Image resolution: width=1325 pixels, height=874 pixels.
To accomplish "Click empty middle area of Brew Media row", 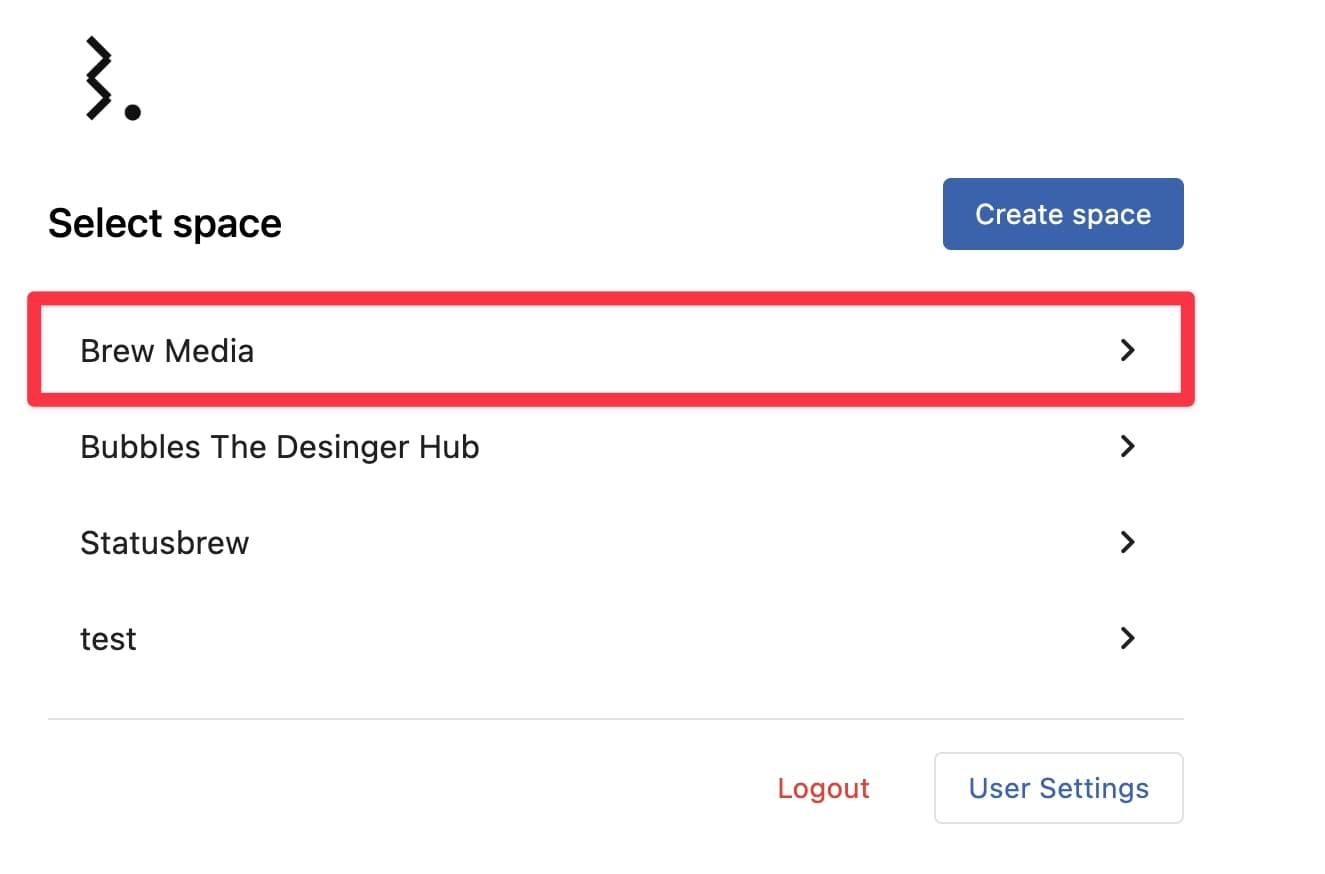I will (x=650, y=351).
